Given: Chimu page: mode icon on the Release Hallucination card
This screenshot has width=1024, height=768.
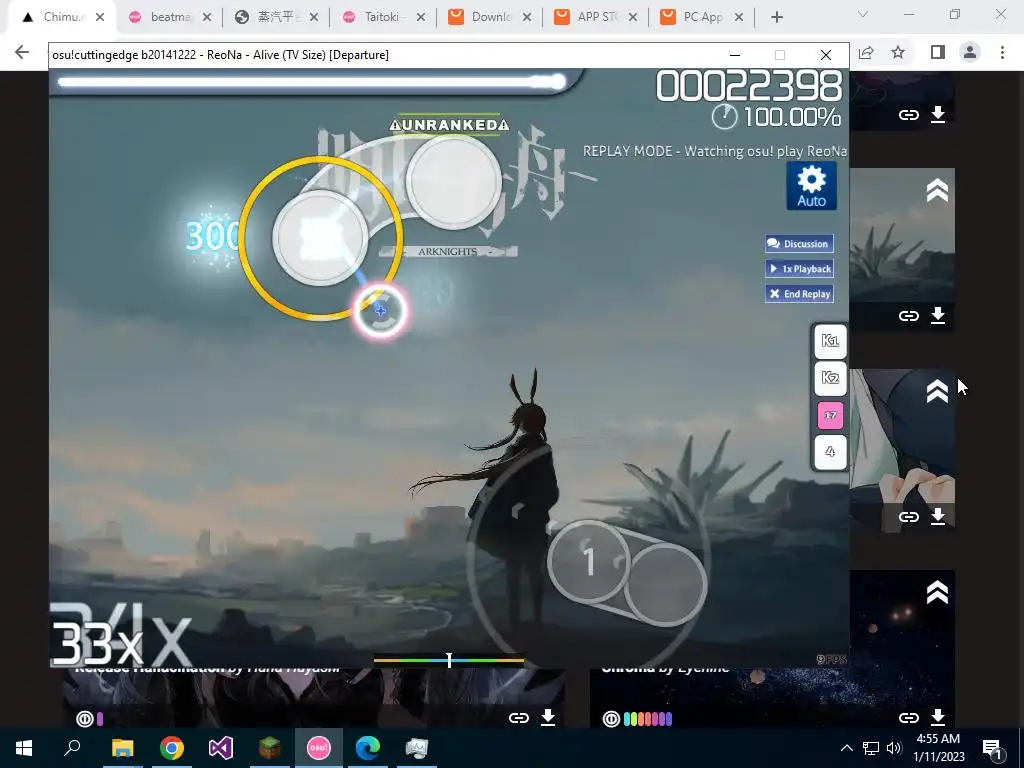Looking at the screenshot, I should point(85,719).
